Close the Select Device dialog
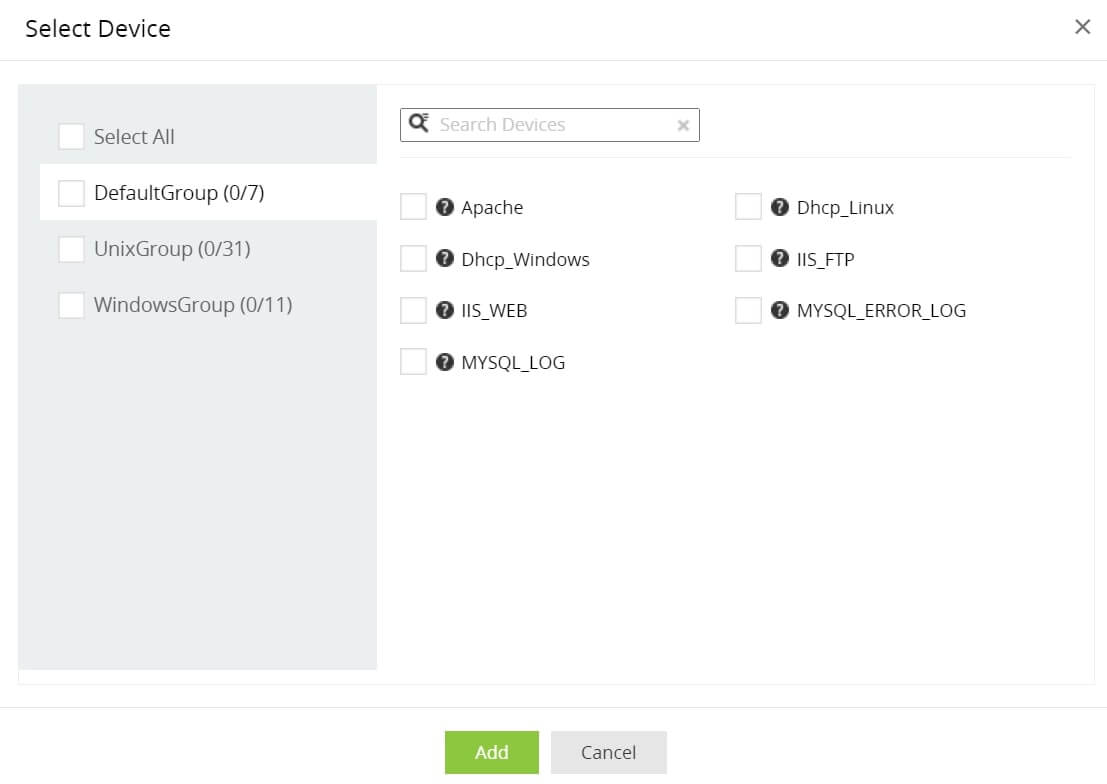The image size is (1107, 784). (1082, 27)
